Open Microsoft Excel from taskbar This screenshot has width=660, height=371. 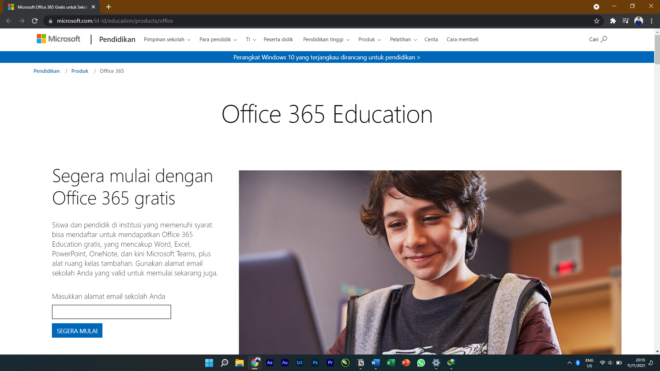point(391,363)
